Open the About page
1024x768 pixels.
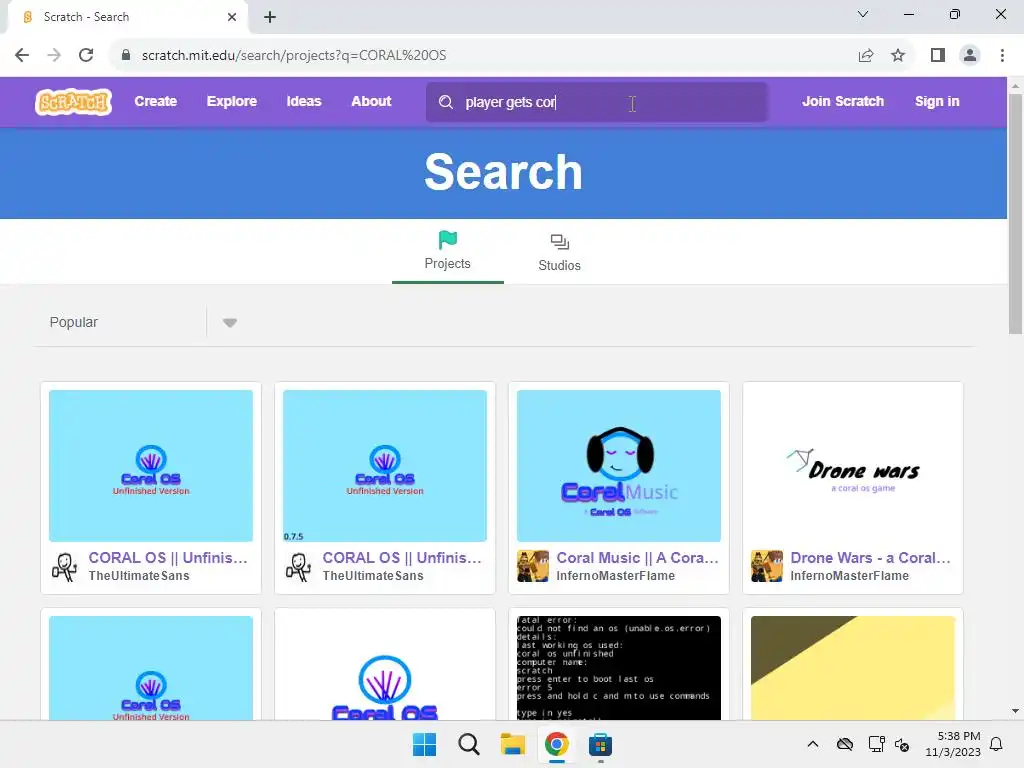coord(371,101)
